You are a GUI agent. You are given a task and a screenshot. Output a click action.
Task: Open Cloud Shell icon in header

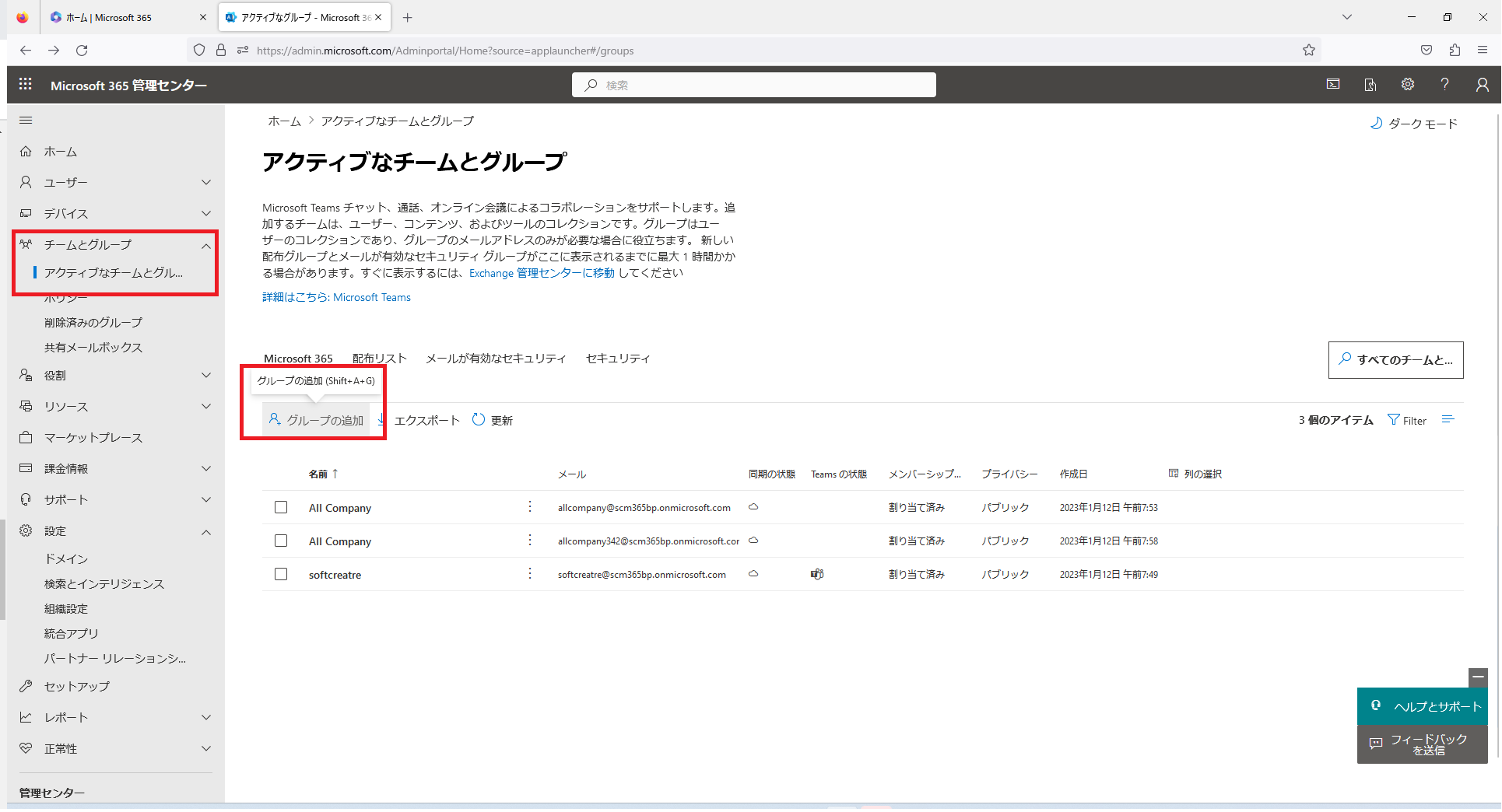[1333, 84]
